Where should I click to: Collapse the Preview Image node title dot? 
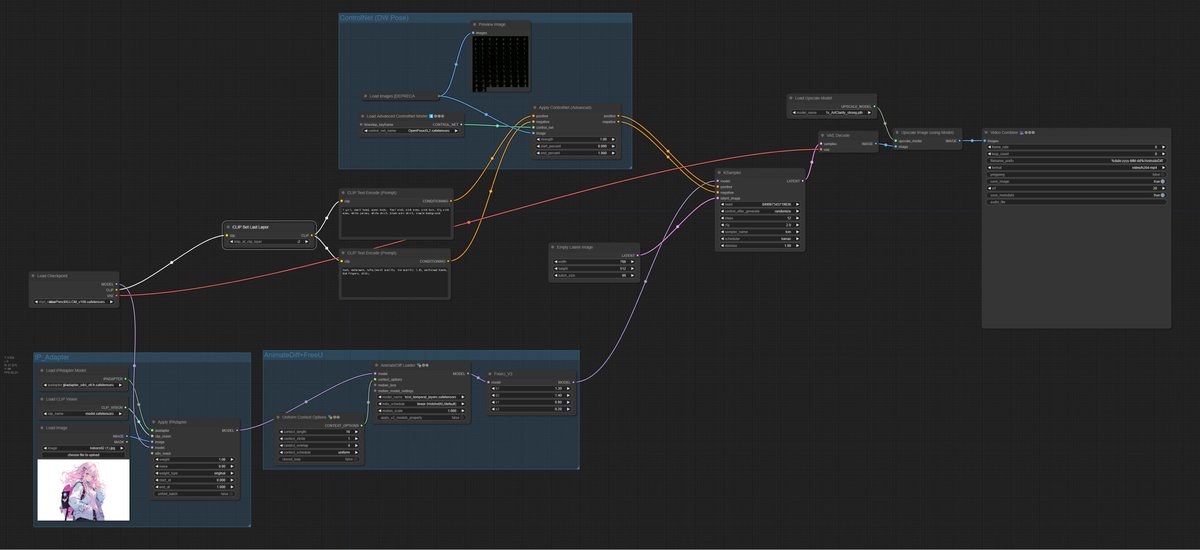pos(475,22)
